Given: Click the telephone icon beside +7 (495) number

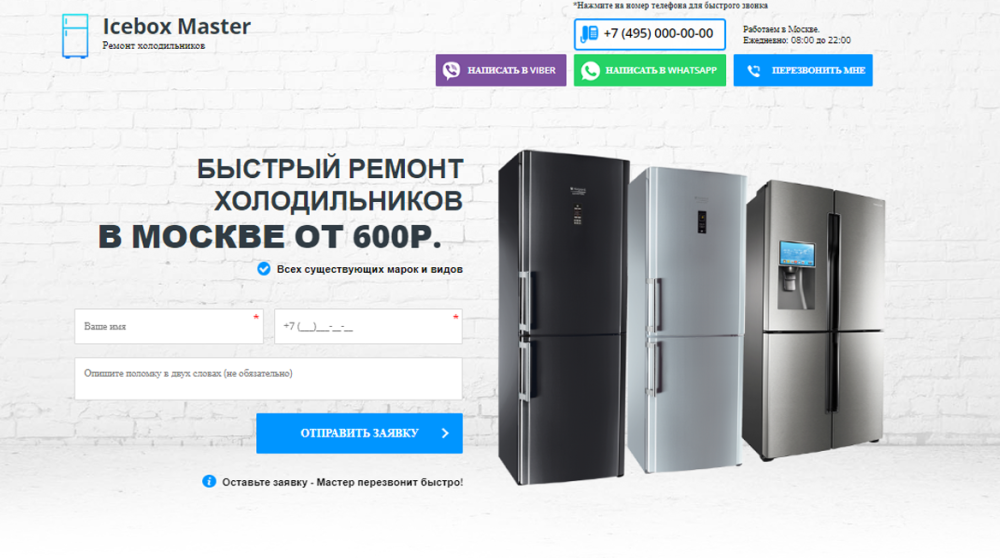Looking at the screenshot, I should [589, 34].
